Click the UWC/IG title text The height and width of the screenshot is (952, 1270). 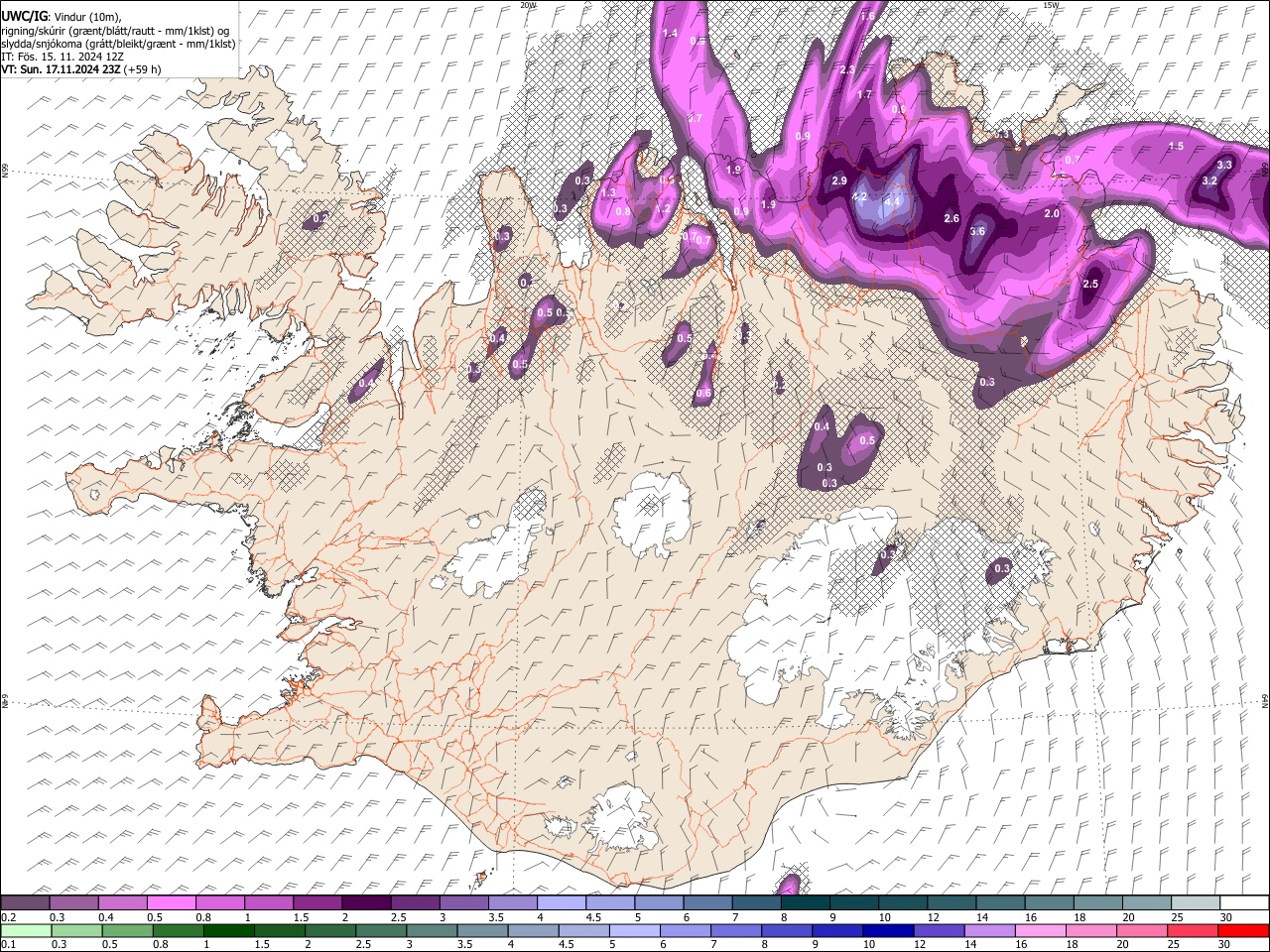coord(24,17)
